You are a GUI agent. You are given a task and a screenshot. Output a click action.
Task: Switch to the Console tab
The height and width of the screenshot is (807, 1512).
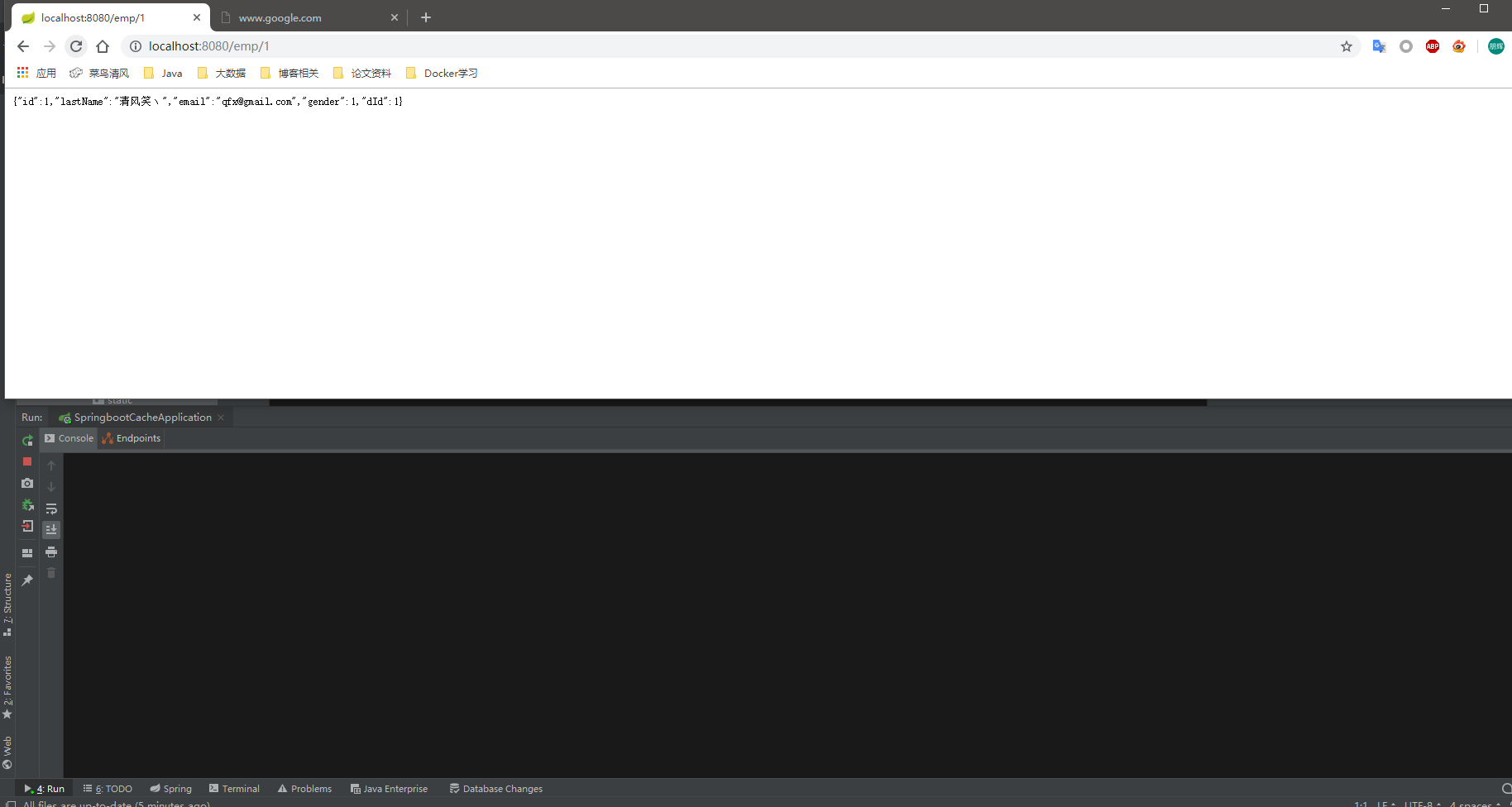pyautogui.click(x=69, y=438)
